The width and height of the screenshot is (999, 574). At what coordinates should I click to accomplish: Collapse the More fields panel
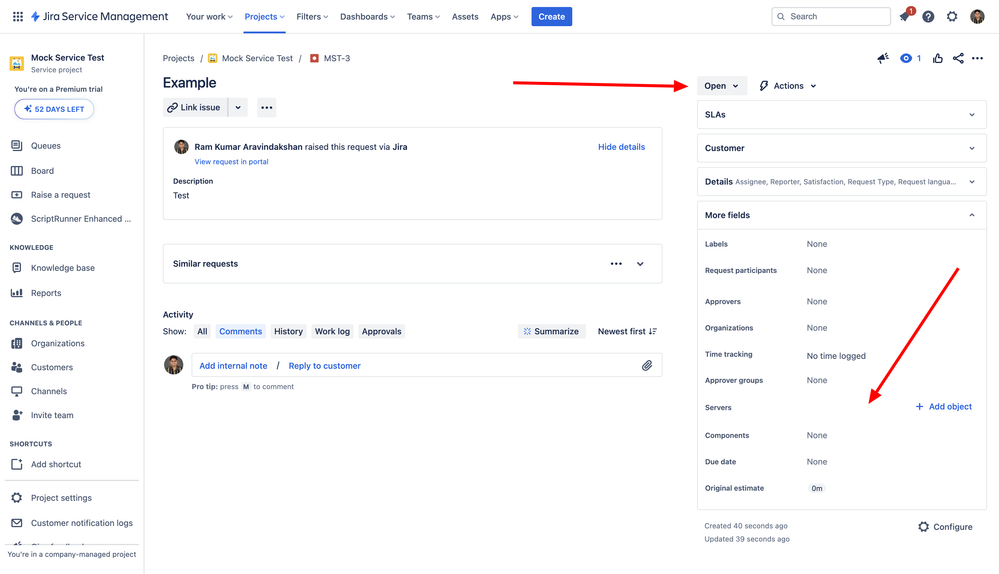point(842,215)
